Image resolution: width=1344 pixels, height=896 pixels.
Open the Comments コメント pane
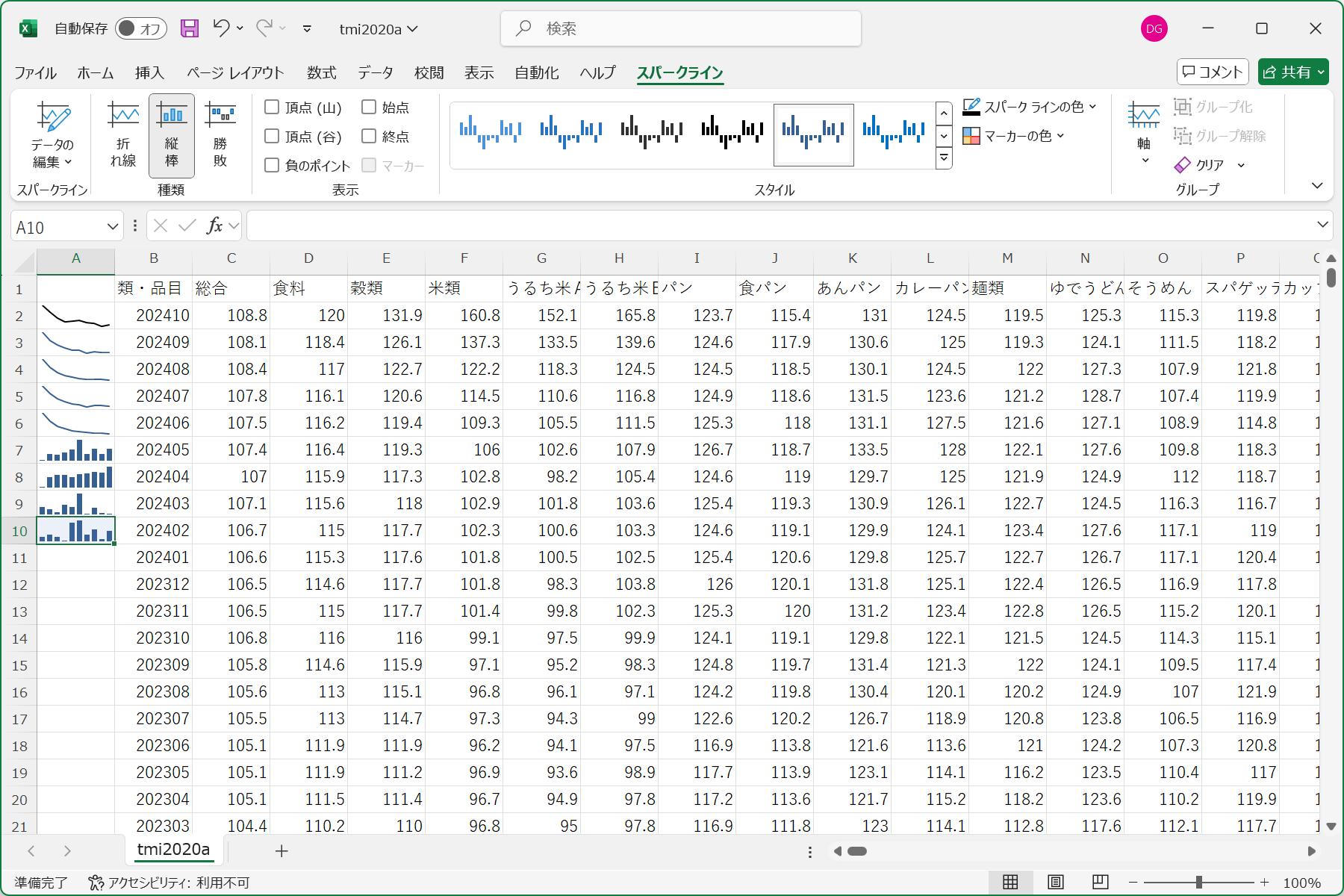pyautogui.click(x=1213, y=72)
